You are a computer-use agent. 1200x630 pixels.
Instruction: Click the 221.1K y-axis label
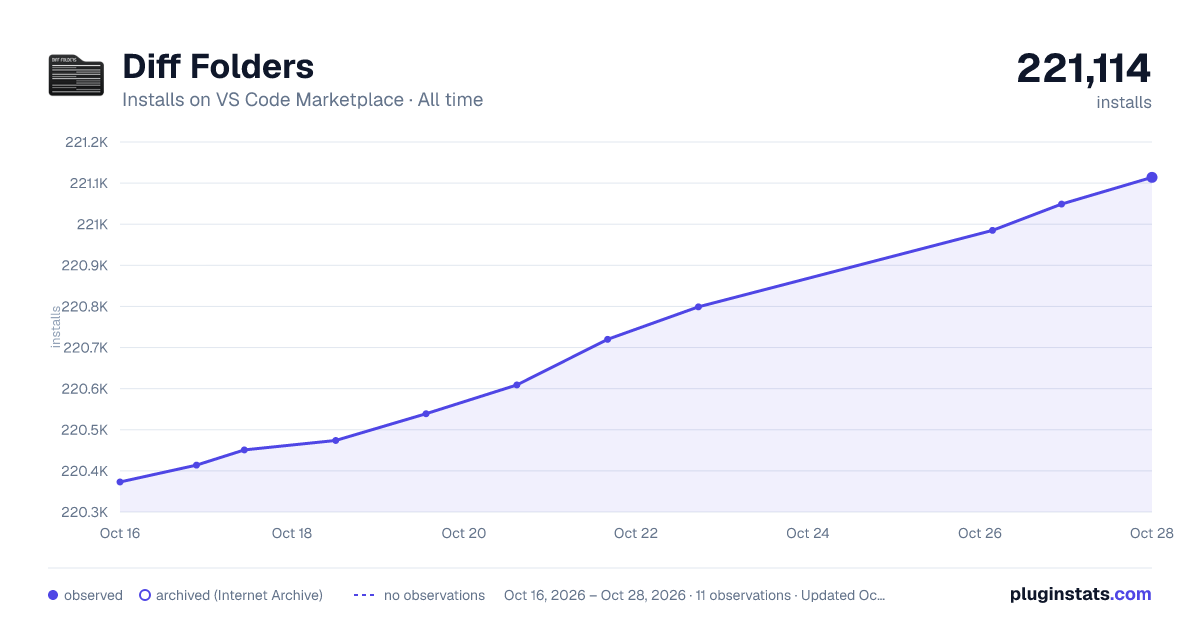(88, 183)
